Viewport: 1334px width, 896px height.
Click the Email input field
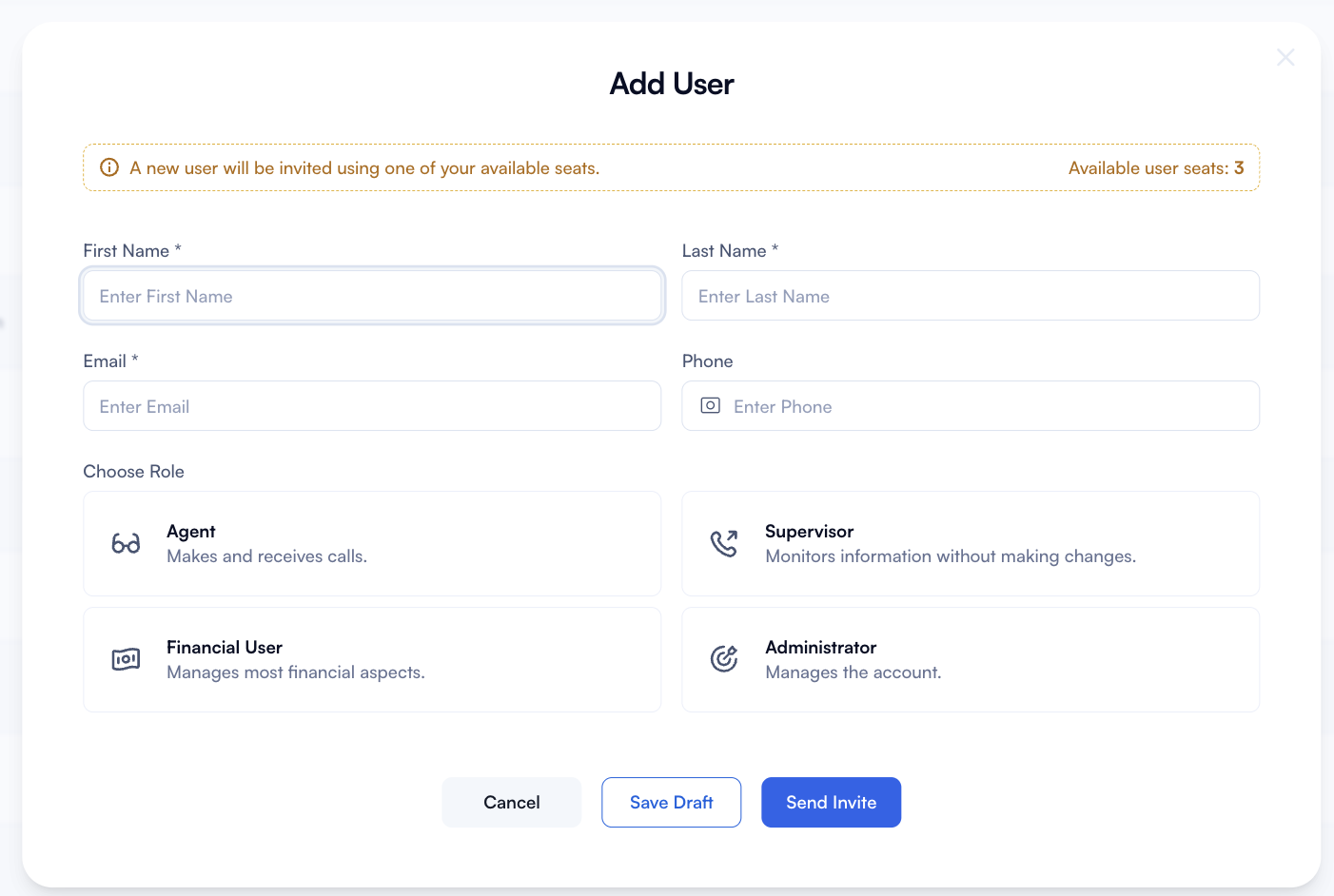coord(372,406)
